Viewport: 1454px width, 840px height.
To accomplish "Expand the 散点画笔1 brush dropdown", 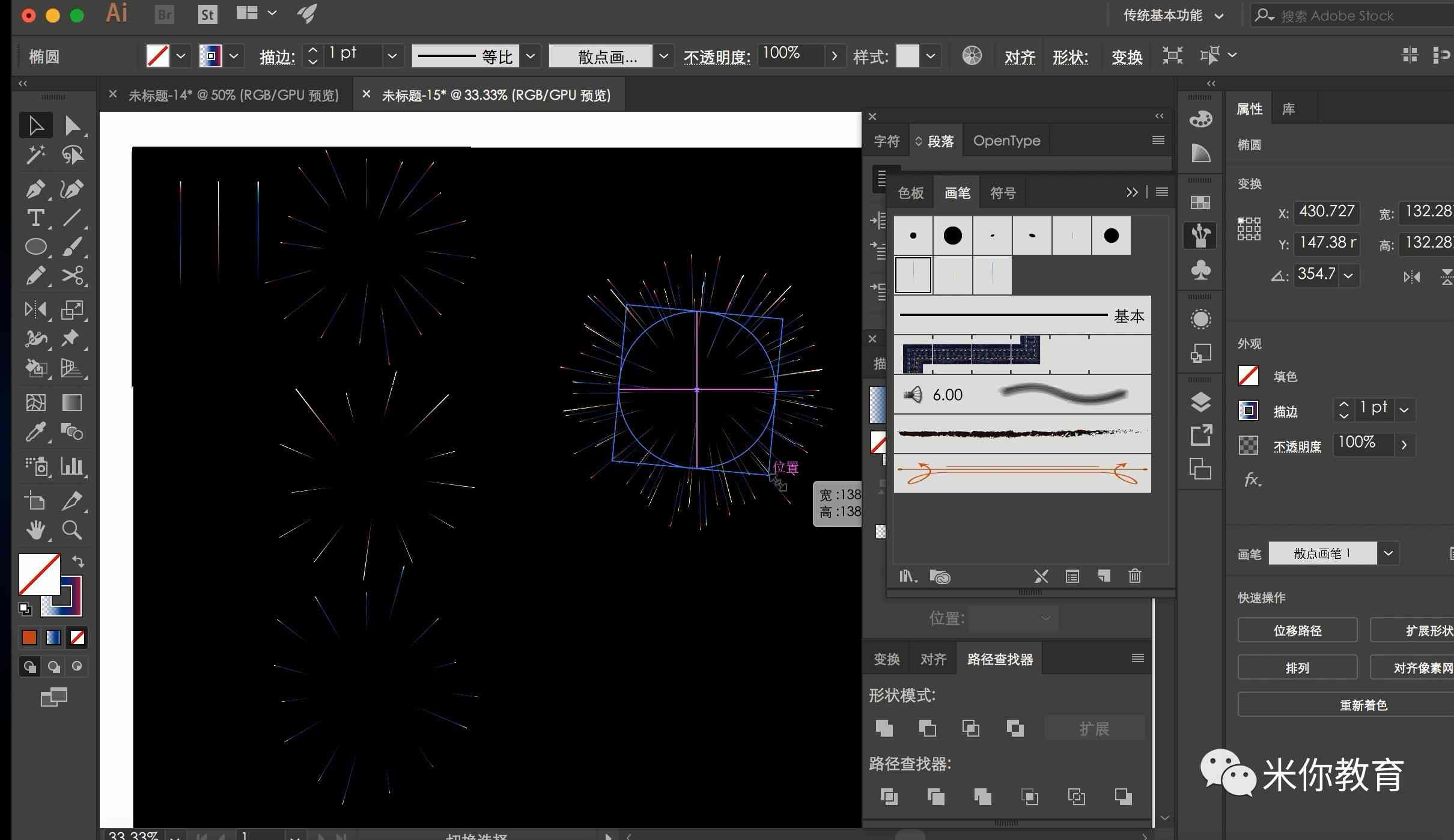I will (1391, 553).
